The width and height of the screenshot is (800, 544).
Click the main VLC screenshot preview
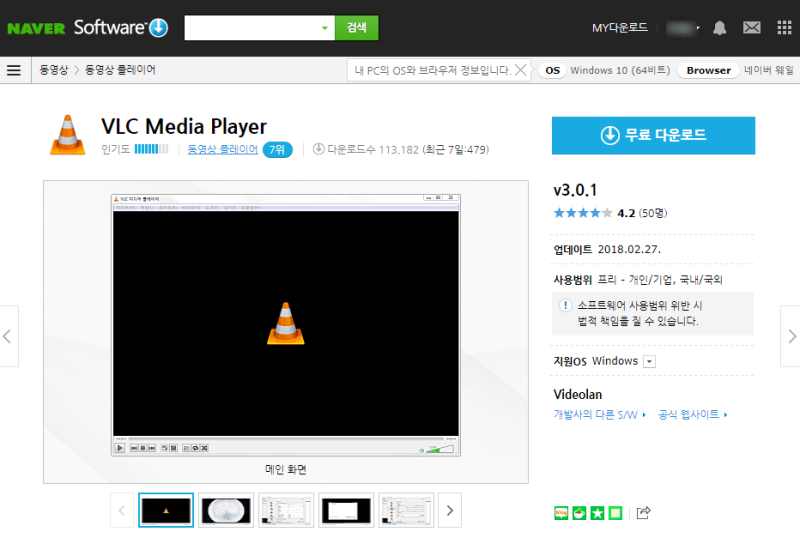[286, 325]
